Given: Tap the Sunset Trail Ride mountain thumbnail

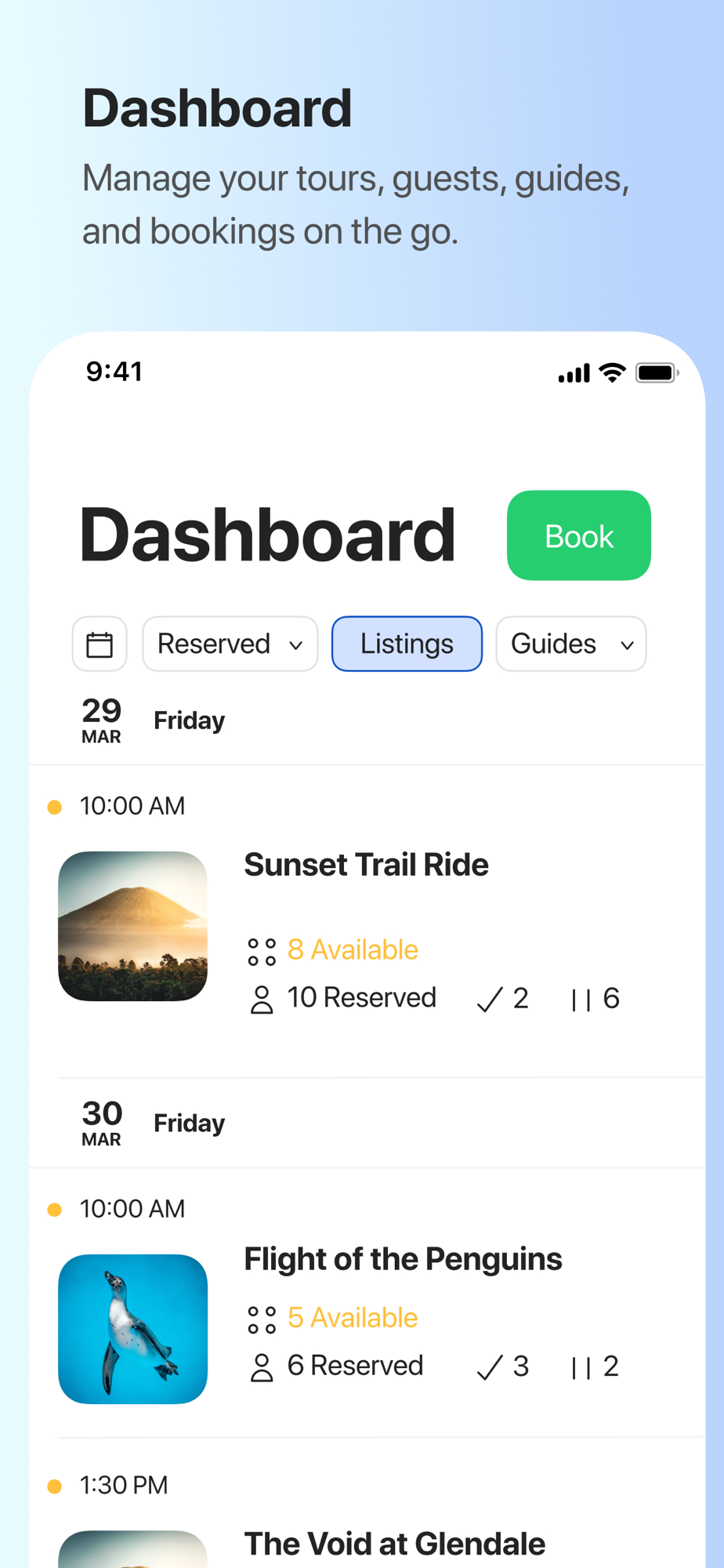Looking at the screenshot, I should (133, 926).
